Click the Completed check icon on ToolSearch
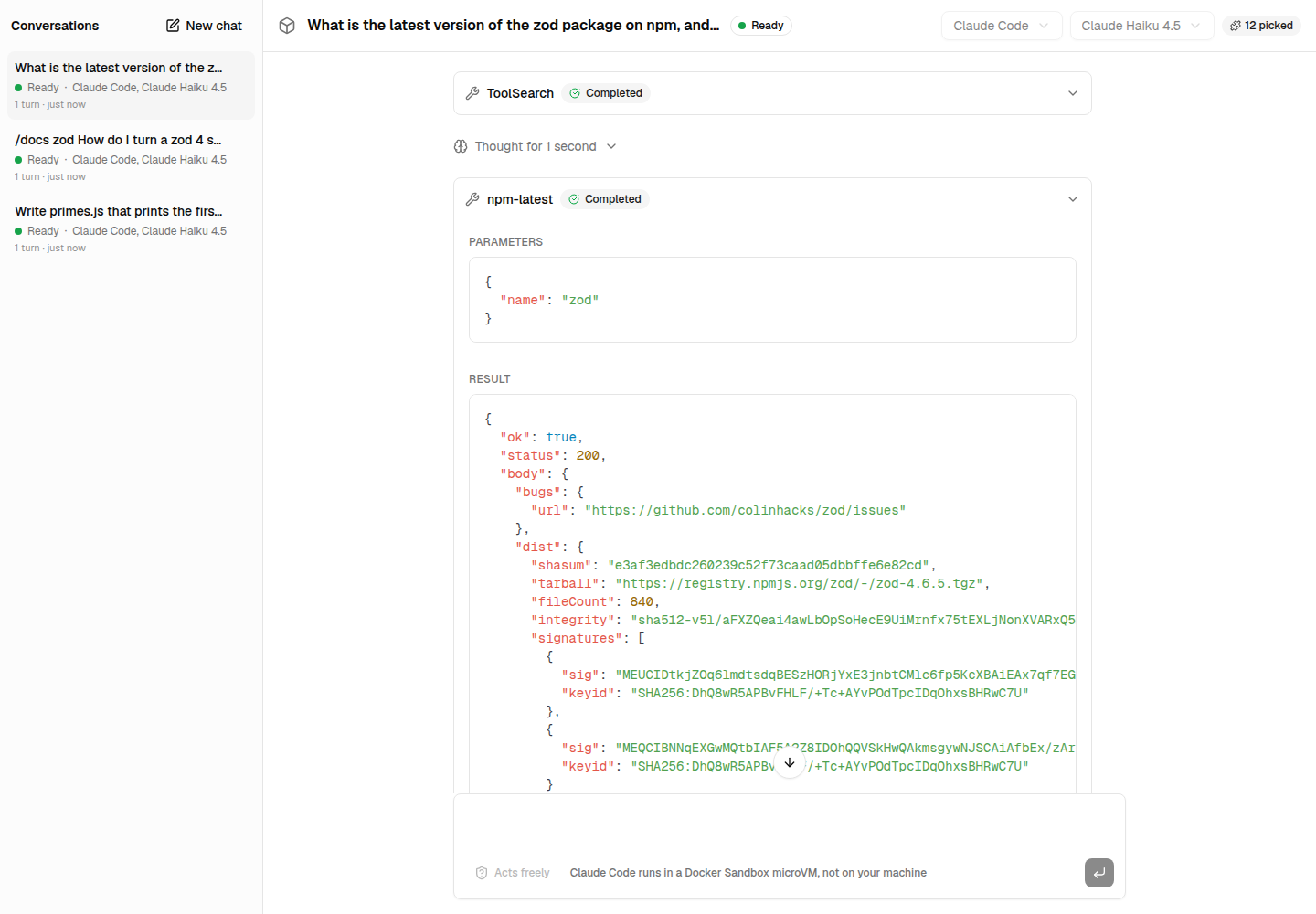Viewport: 1316px width, 914px height. tap(575, 93)
